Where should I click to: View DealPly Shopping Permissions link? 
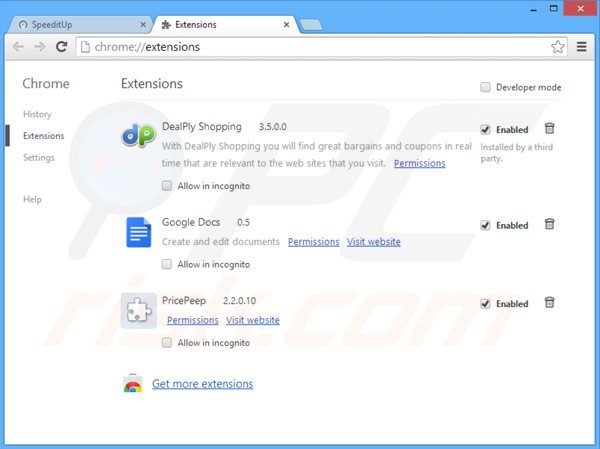(x=419, y=163)
